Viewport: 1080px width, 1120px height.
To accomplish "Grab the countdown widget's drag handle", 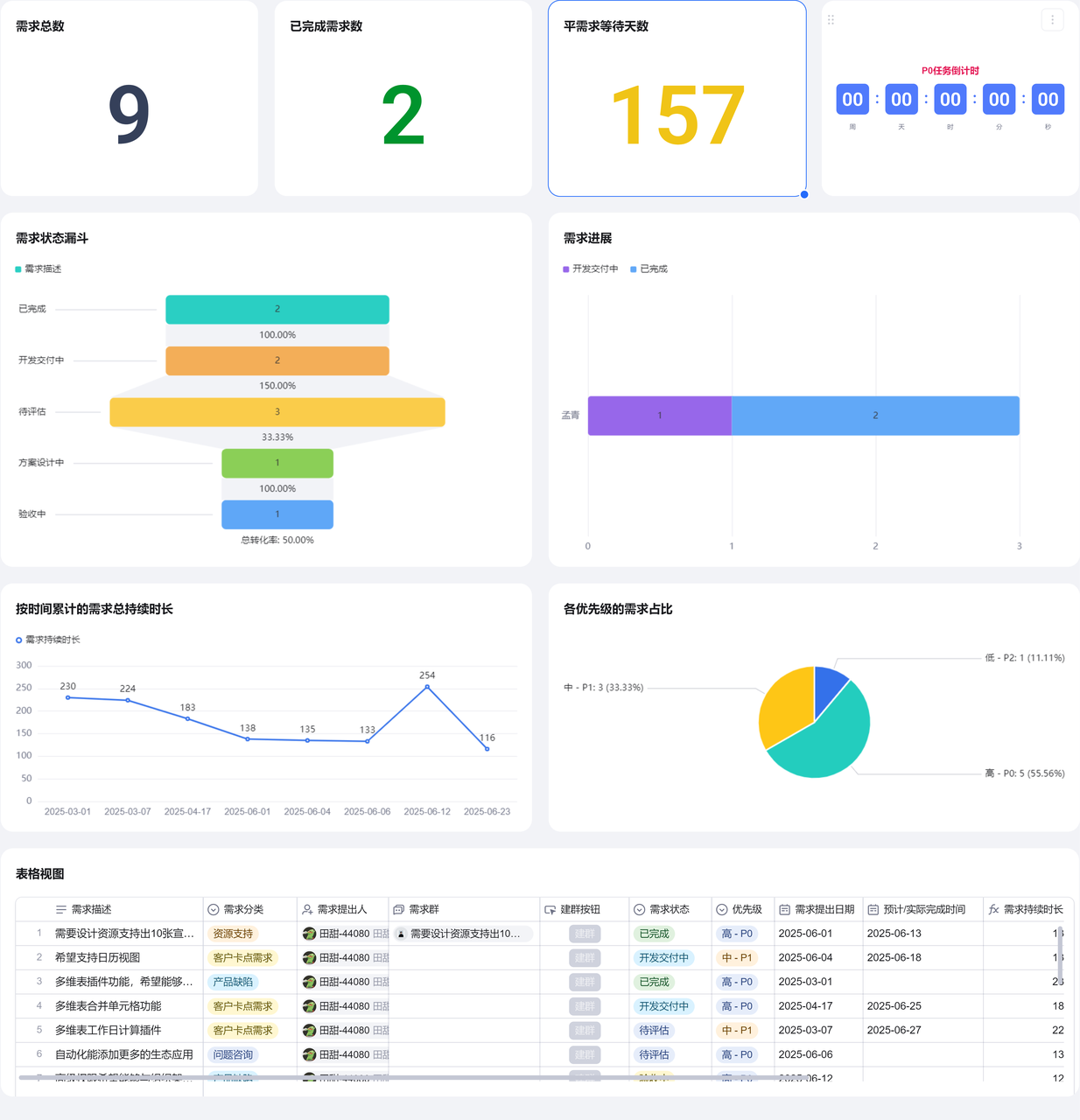I will 831,20.
